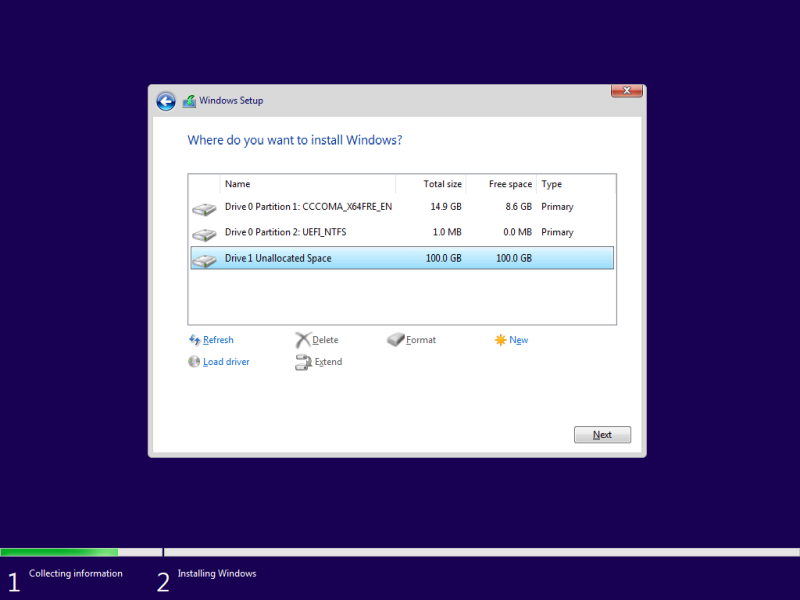Click the Total size column header
The width and height of the screenshot is (800, 600).
click(x=444, y=183)
